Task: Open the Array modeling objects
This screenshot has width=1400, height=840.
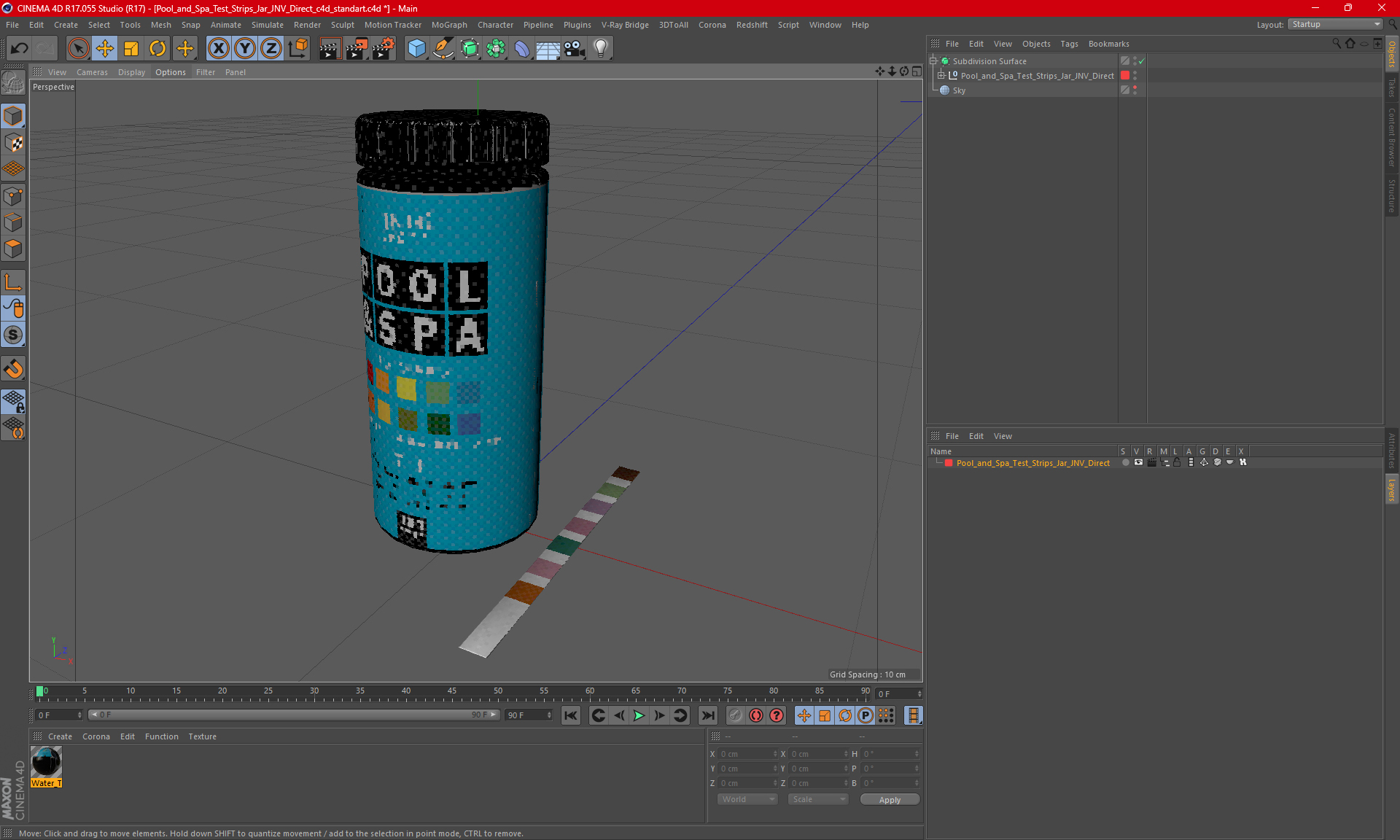Action: (496, 49)
